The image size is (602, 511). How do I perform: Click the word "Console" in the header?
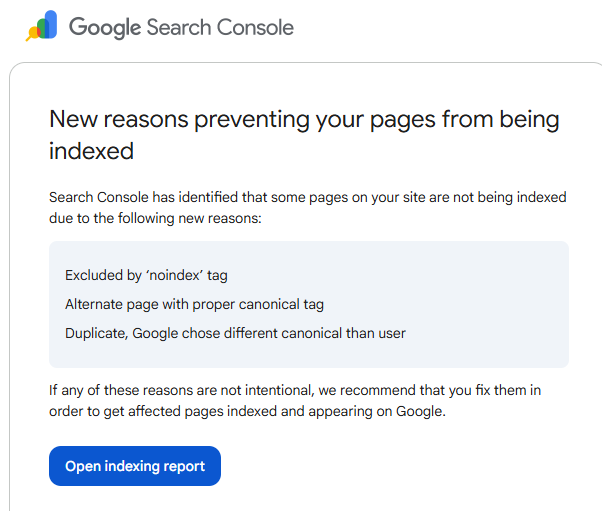(256, 27)
